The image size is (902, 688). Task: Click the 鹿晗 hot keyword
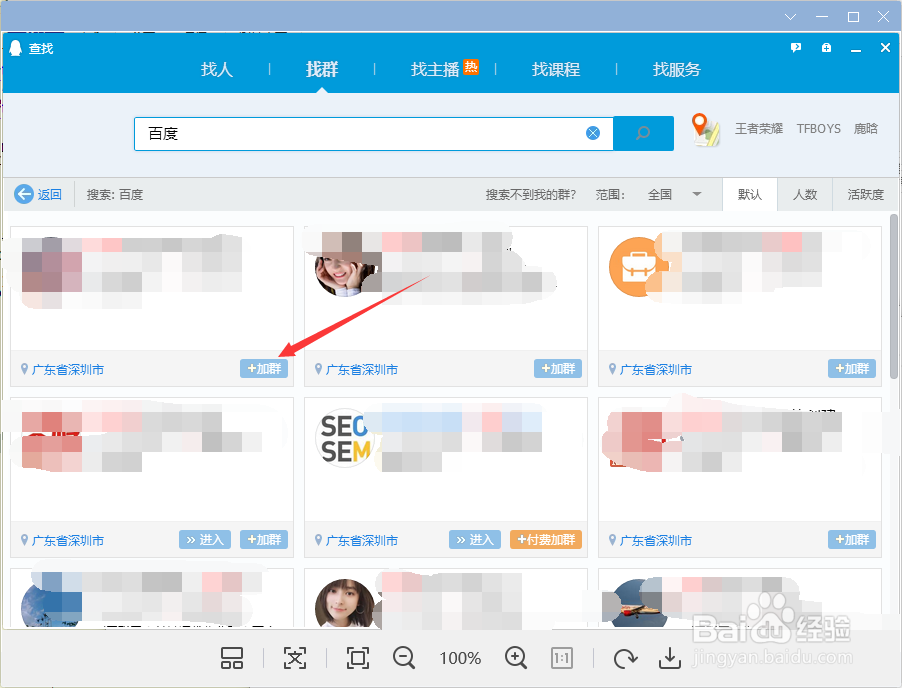tap(866, 129)
